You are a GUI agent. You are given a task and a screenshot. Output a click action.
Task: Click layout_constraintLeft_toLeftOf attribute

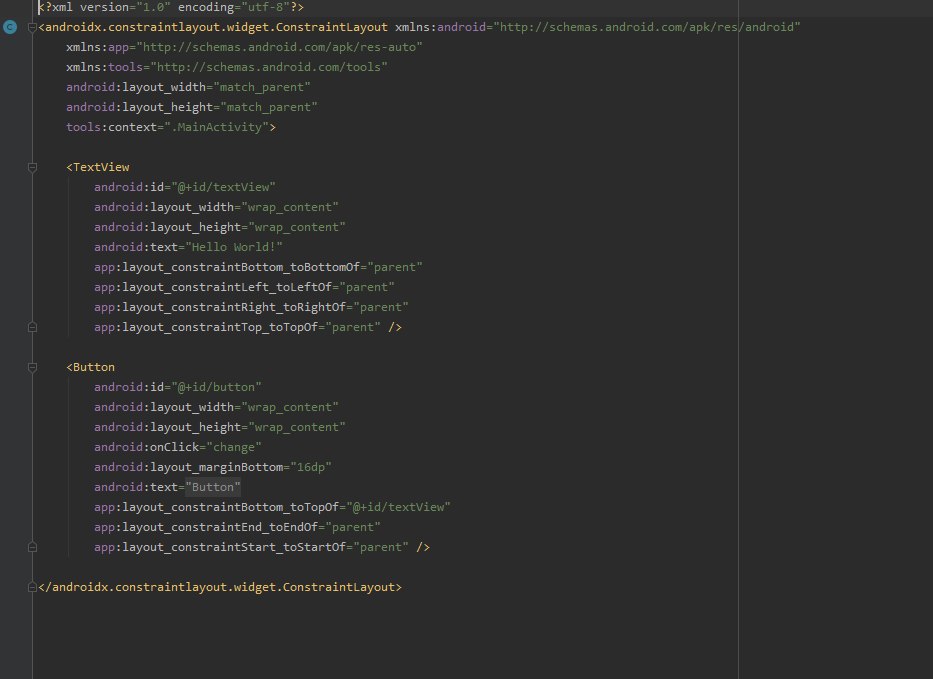point(244,287)
